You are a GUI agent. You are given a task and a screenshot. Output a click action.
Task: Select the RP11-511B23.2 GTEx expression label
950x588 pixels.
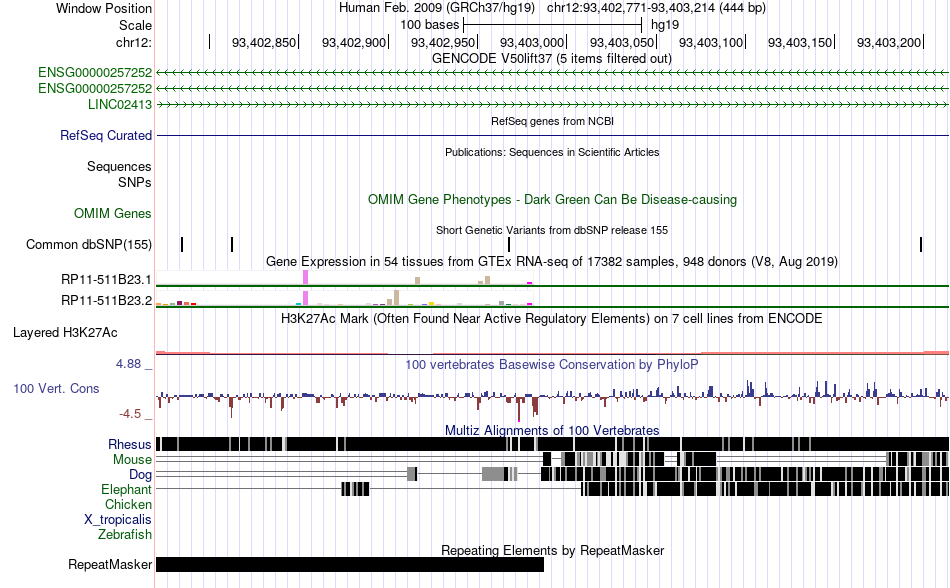point(107,300)
